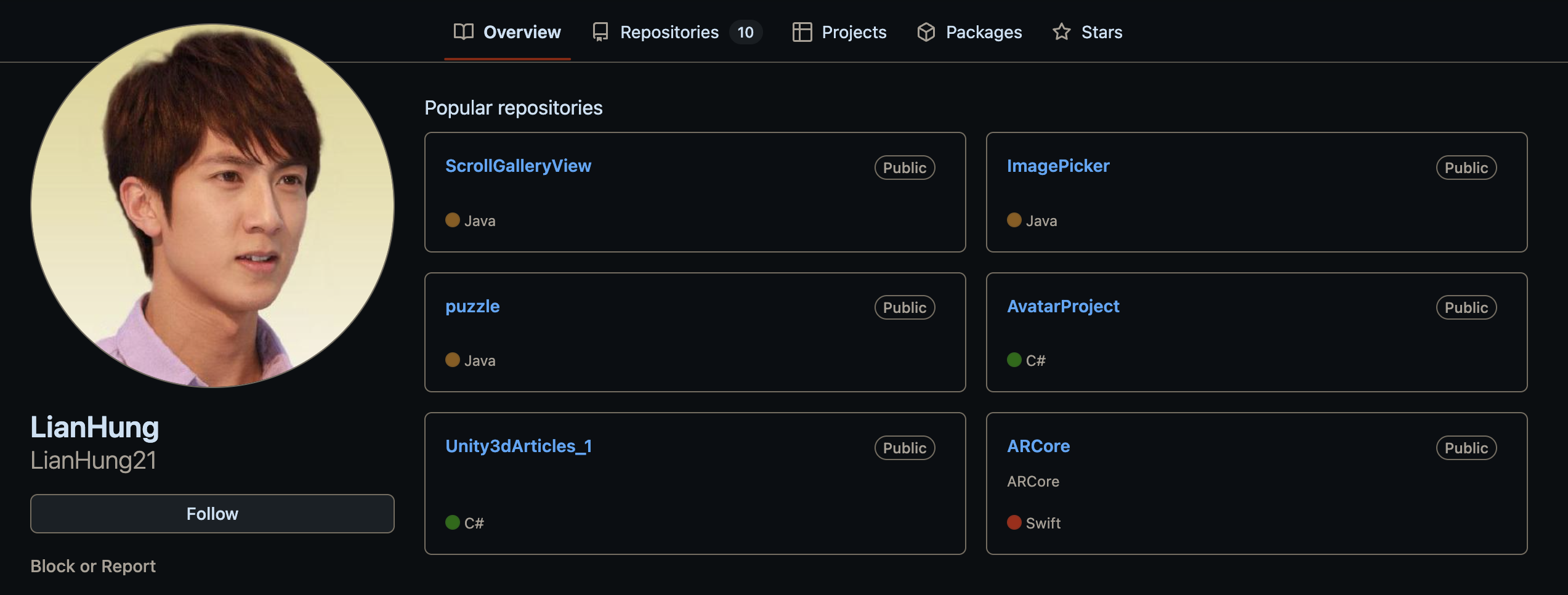The width and height of the screenshot is (1568, 595).
Task: Click the Block or Report link
Action: pyautogui.click(x=93, y=566)
